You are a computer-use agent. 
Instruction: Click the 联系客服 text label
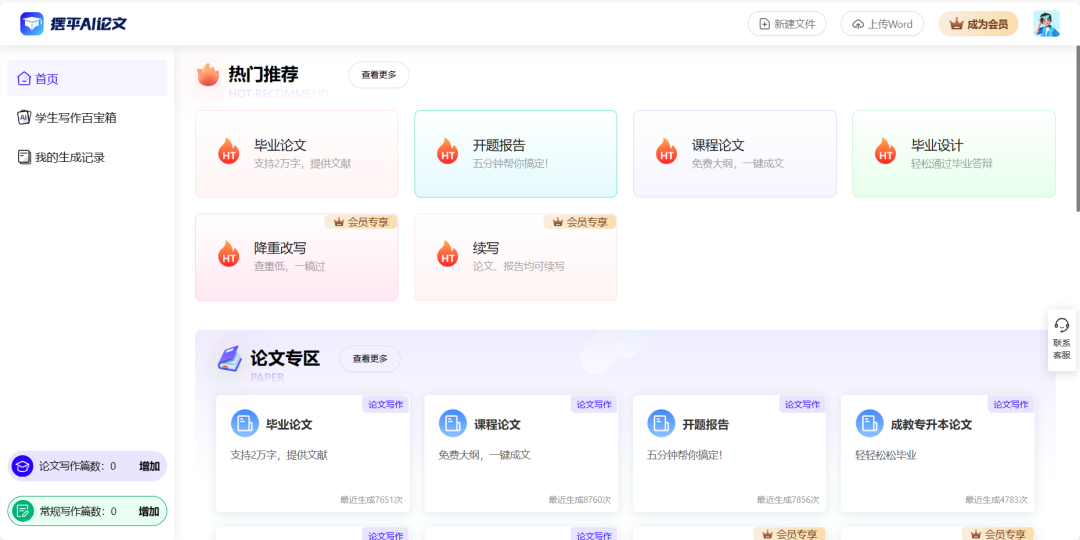click(1061, 349)
